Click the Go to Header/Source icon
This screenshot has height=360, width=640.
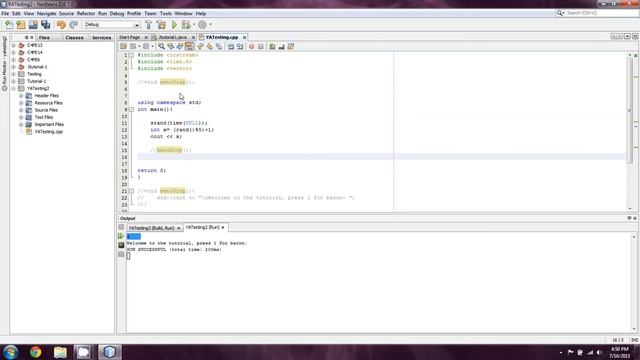coord(291,47)
